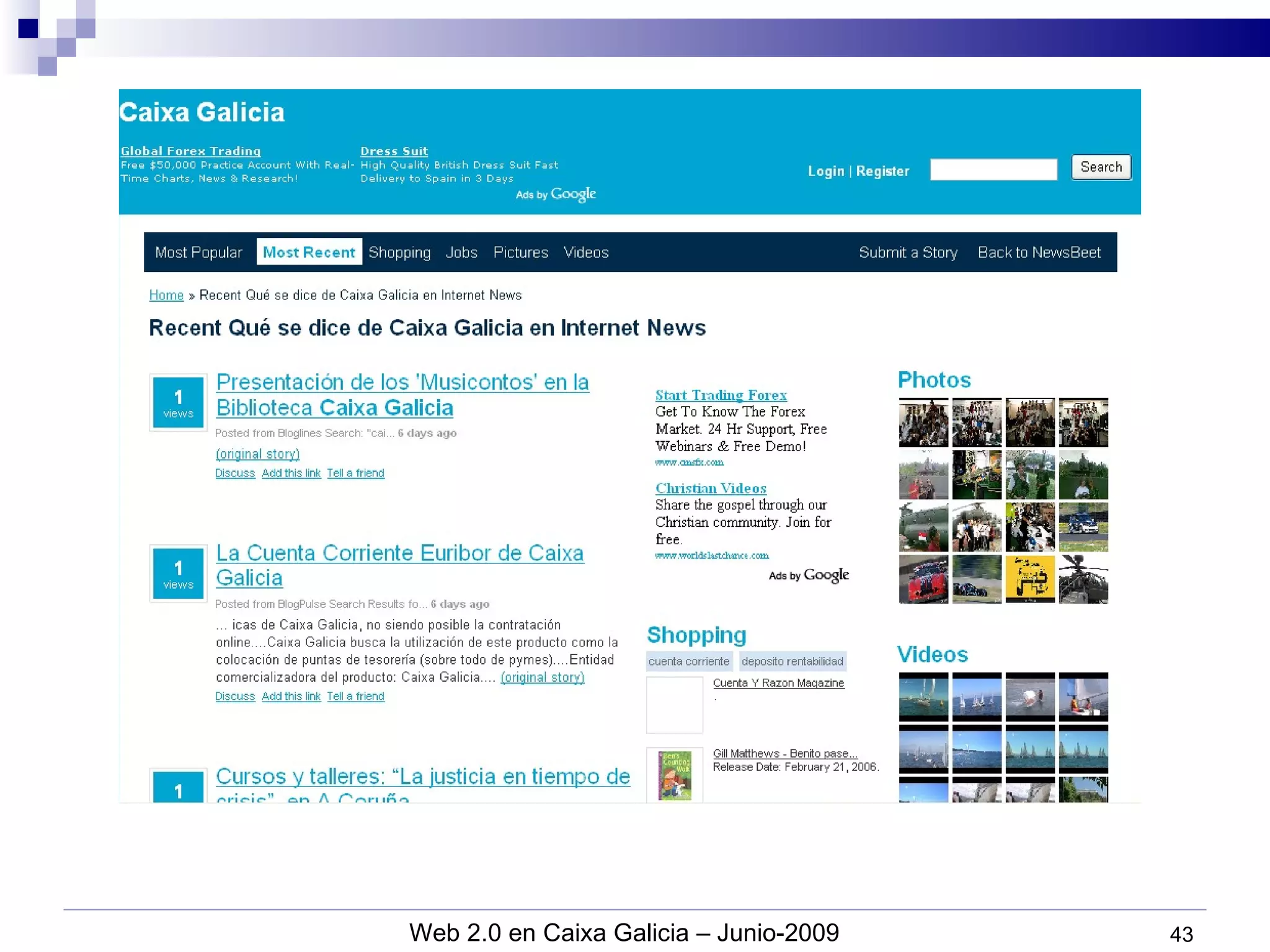Select the Most Recent tab

309,252
